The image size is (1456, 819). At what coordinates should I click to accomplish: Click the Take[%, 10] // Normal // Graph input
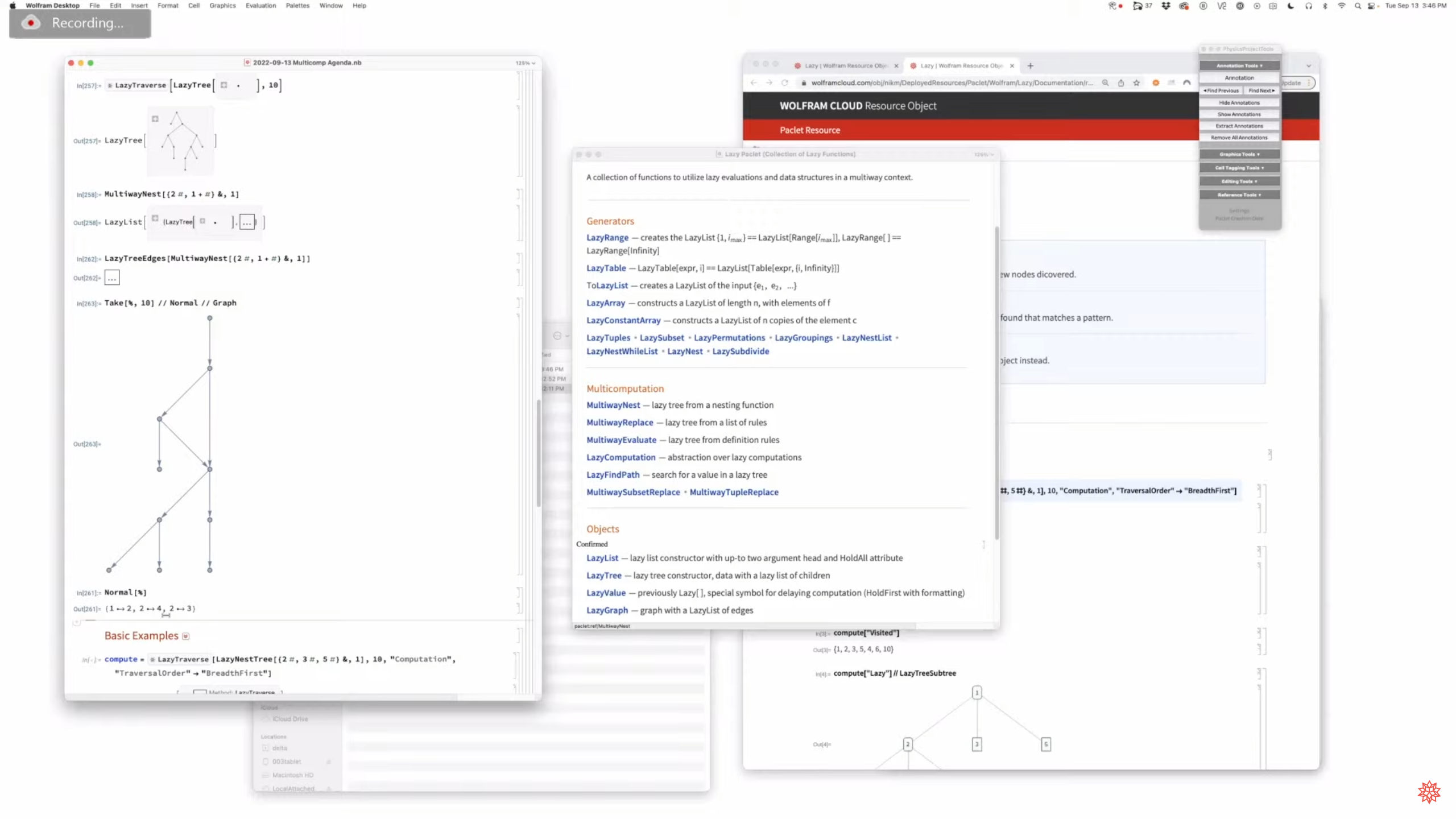pos(170,303)
